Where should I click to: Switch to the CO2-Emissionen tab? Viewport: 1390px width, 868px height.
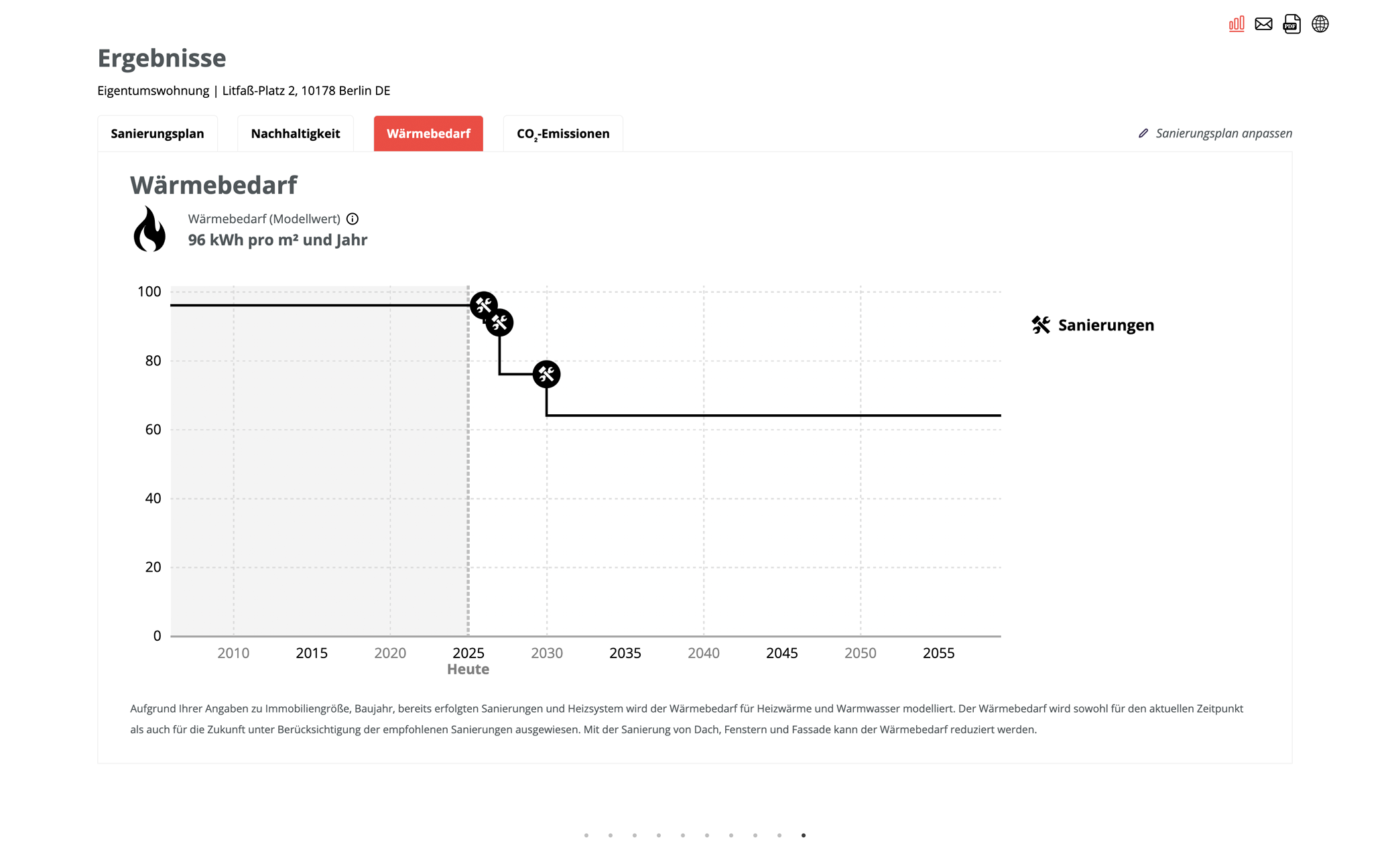click(563, 133)
